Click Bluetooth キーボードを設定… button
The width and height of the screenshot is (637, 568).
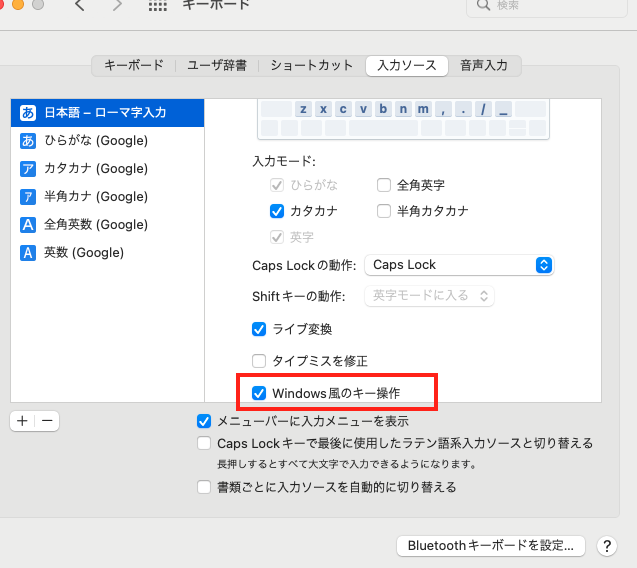[491, 546]
